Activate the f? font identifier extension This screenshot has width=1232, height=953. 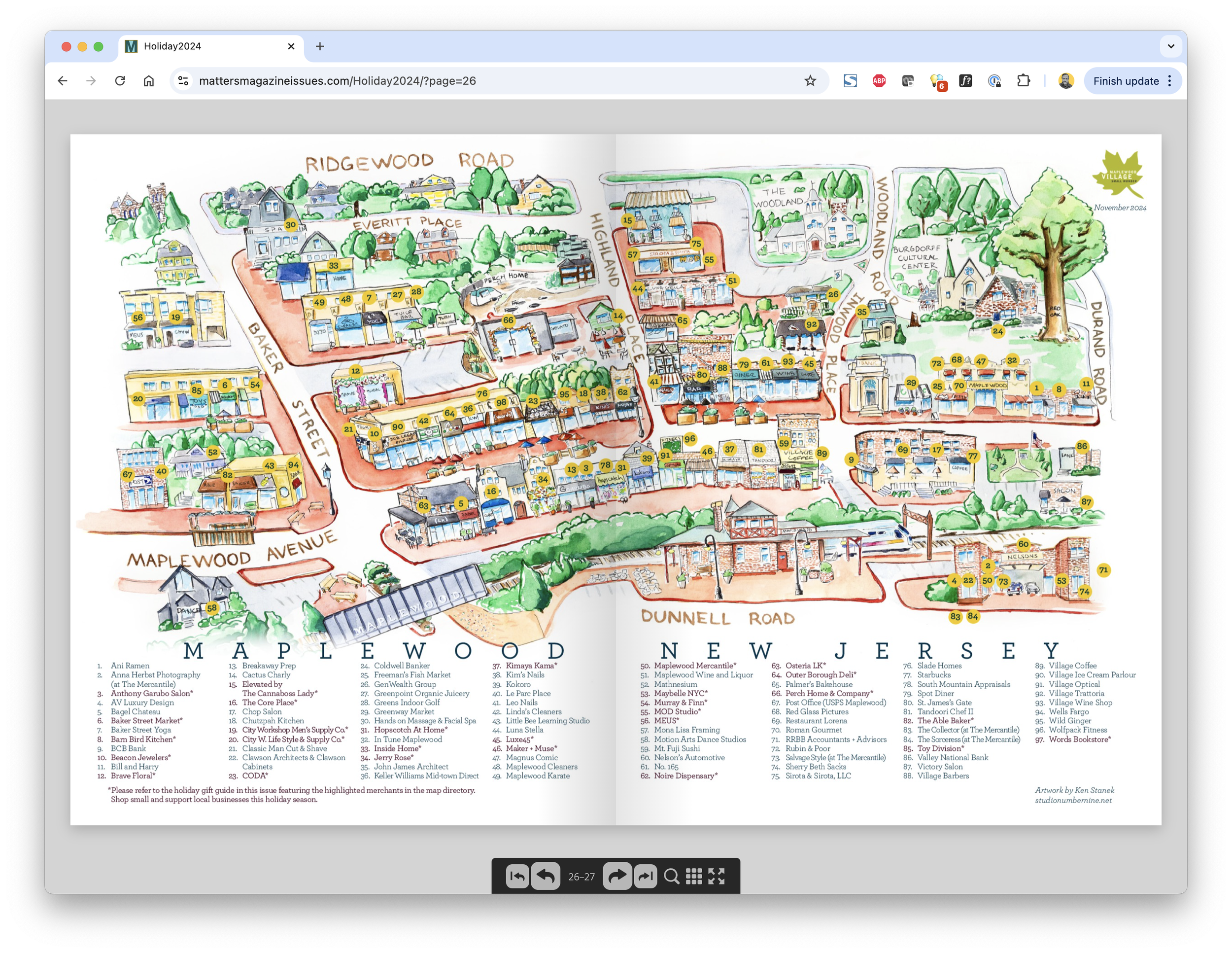tap(965, 81)
